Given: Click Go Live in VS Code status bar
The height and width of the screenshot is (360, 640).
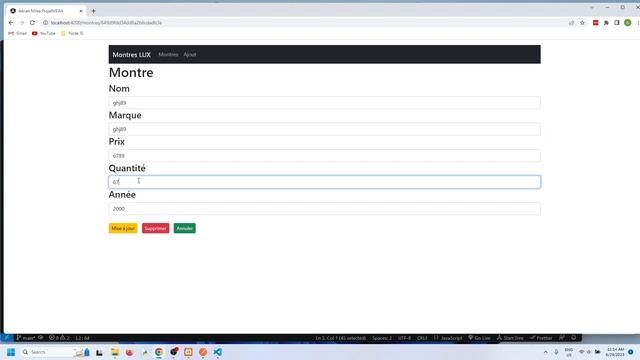Looking at the screenshot, I should pos(480,338).
